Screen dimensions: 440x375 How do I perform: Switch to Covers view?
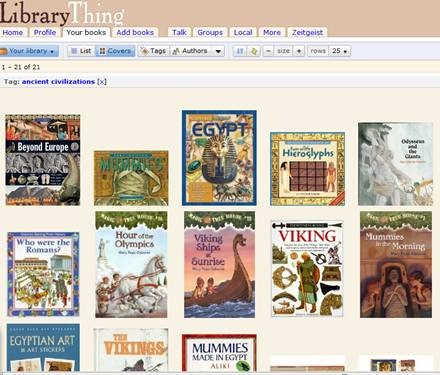click(x=115, y=51)
